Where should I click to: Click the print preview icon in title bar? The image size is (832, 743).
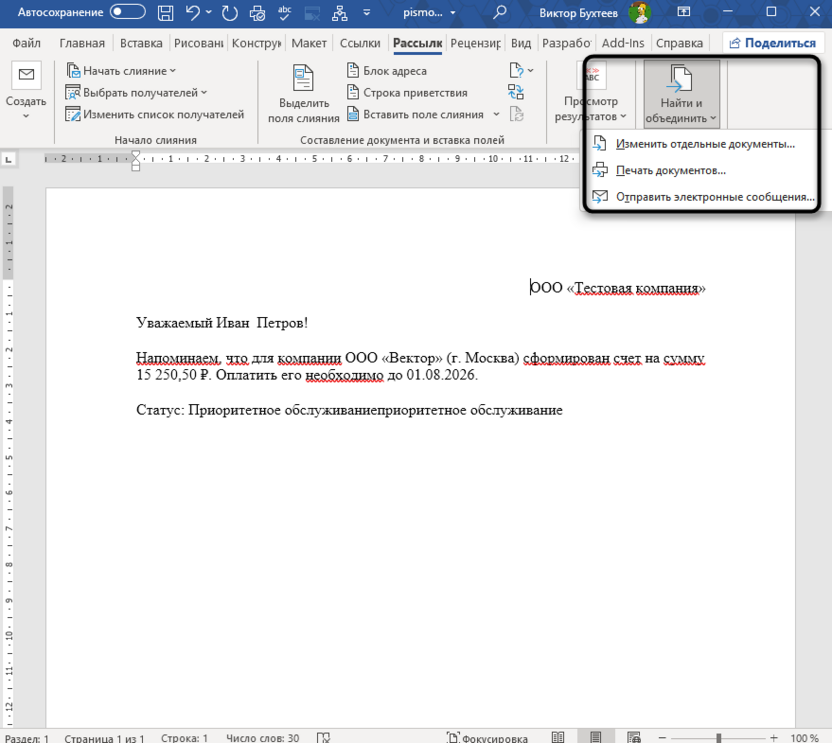[x=257, y=13]
